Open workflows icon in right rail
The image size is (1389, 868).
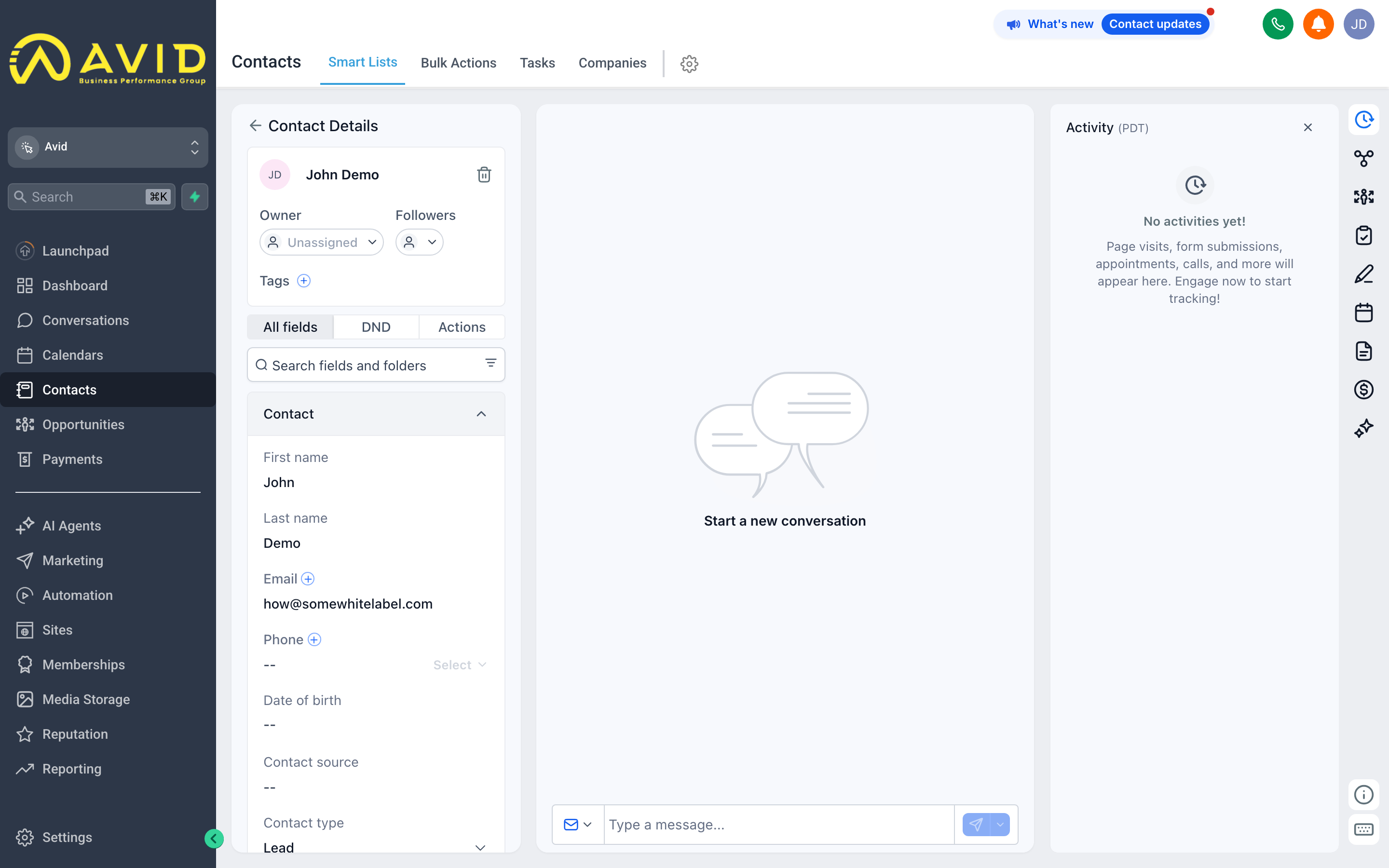coord(1363,159)
